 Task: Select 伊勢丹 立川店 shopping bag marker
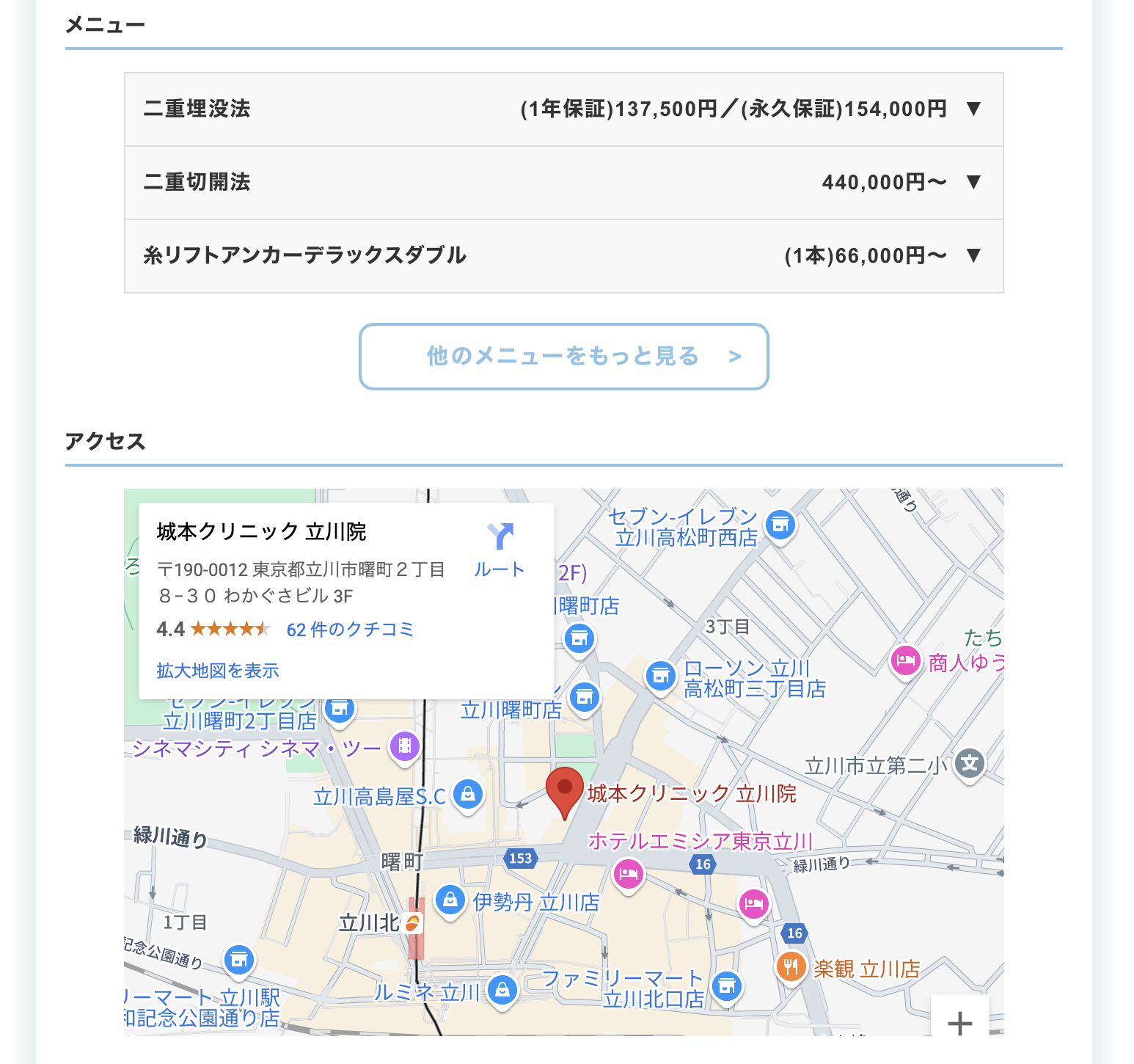pos(450,900)
